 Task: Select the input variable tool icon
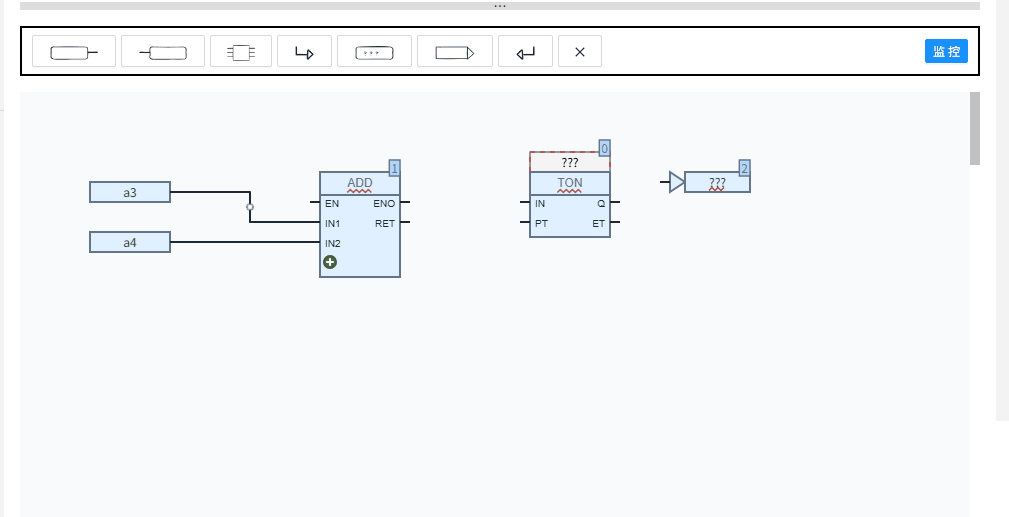[x=74, y=52]
